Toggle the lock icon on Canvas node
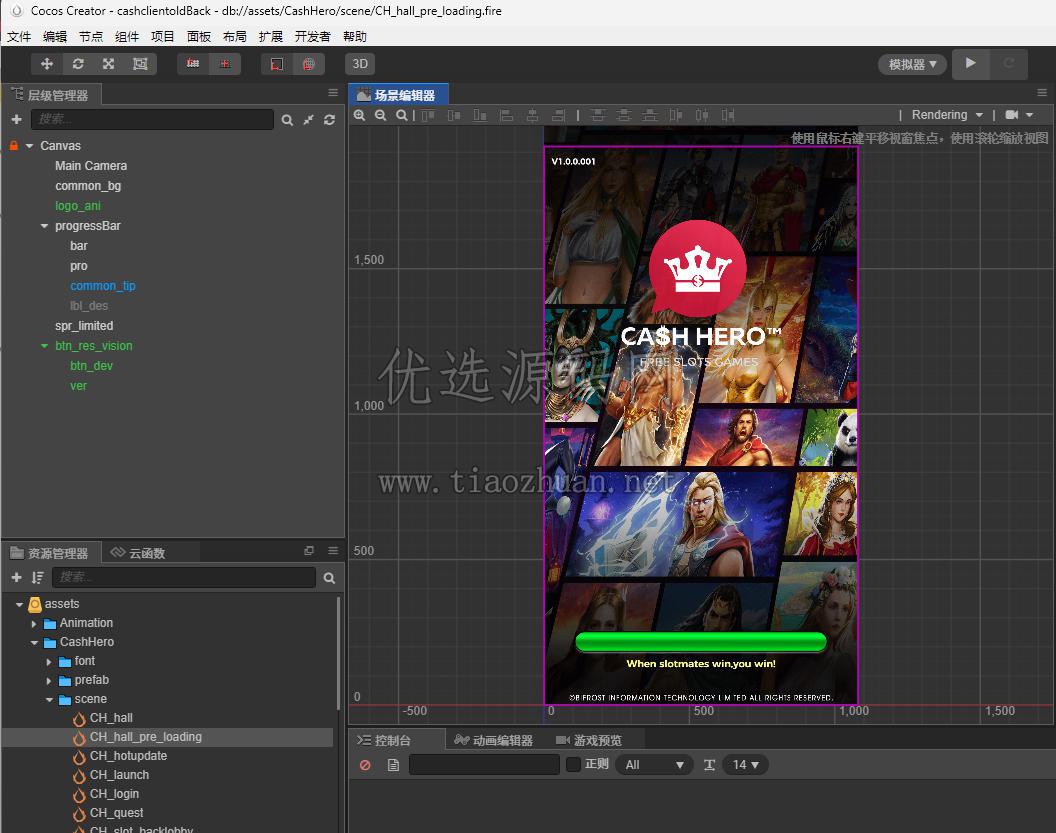 (13, 145)
